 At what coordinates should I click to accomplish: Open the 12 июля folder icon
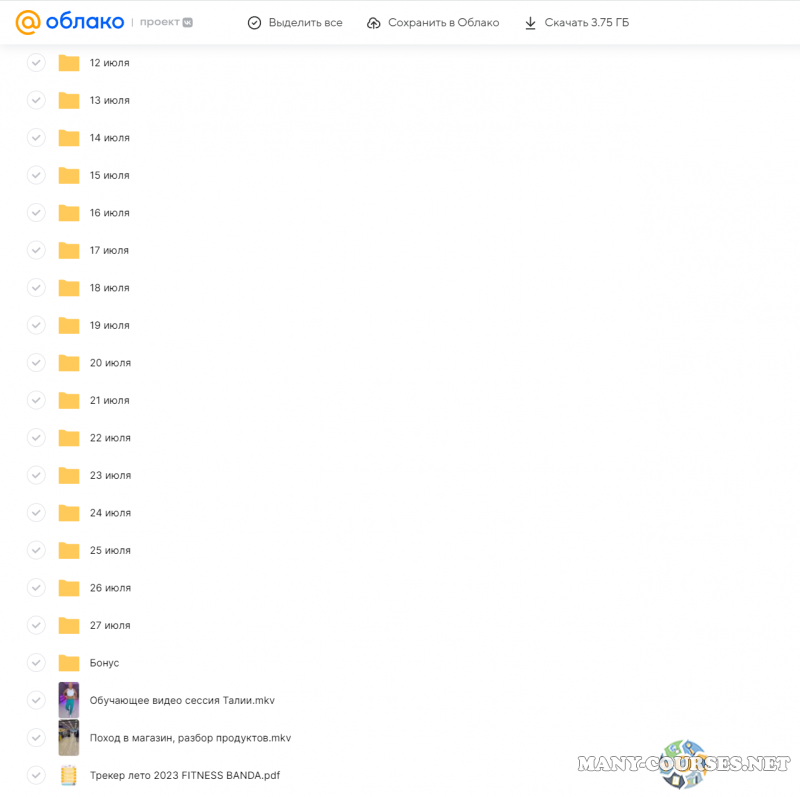[x=68, y=63]
